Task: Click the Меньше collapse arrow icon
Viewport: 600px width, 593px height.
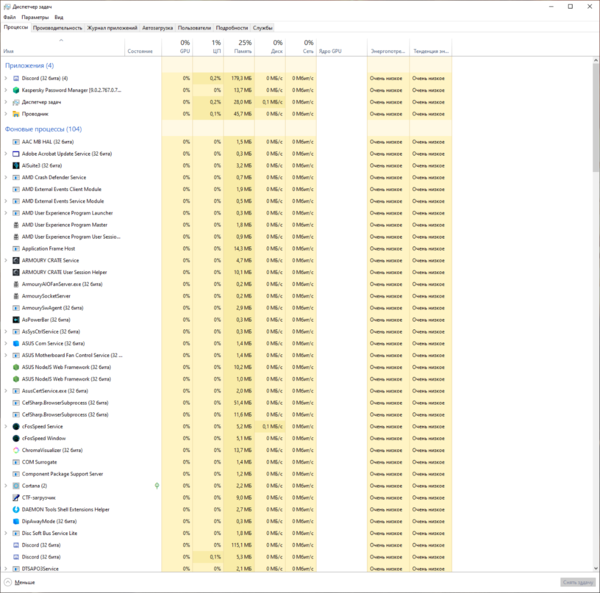Action: (8, 582)
